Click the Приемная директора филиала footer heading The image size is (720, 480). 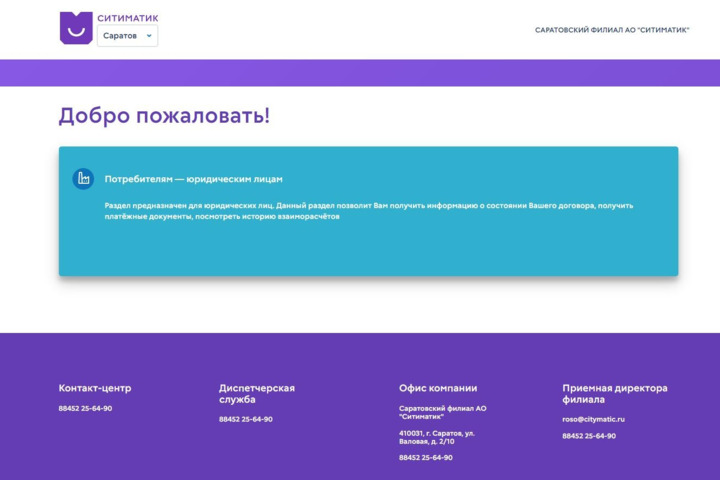[x=614, y=393]
